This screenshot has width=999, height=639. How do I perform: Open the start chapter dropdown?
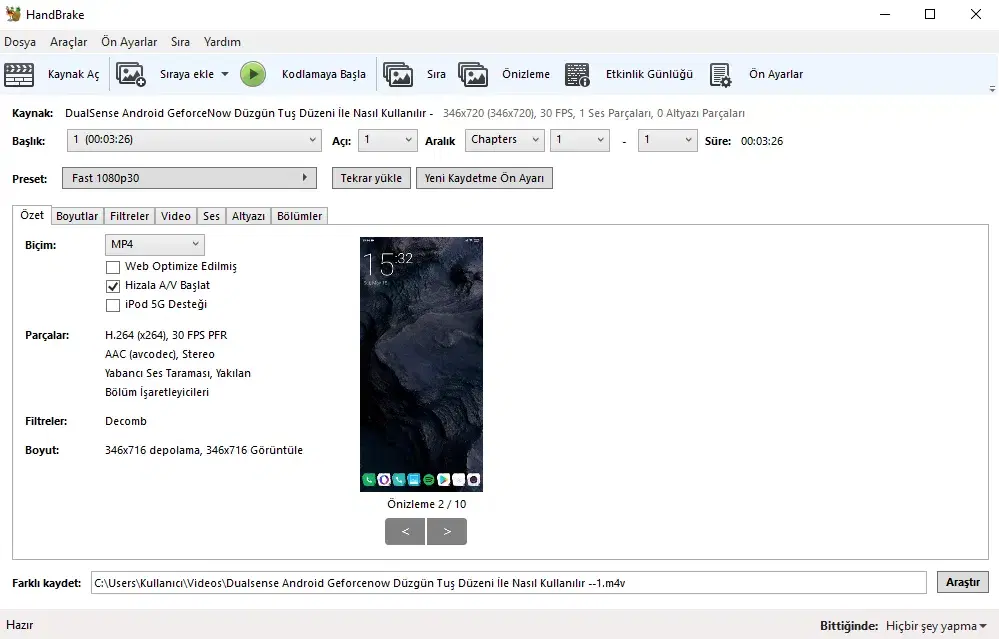580,140
